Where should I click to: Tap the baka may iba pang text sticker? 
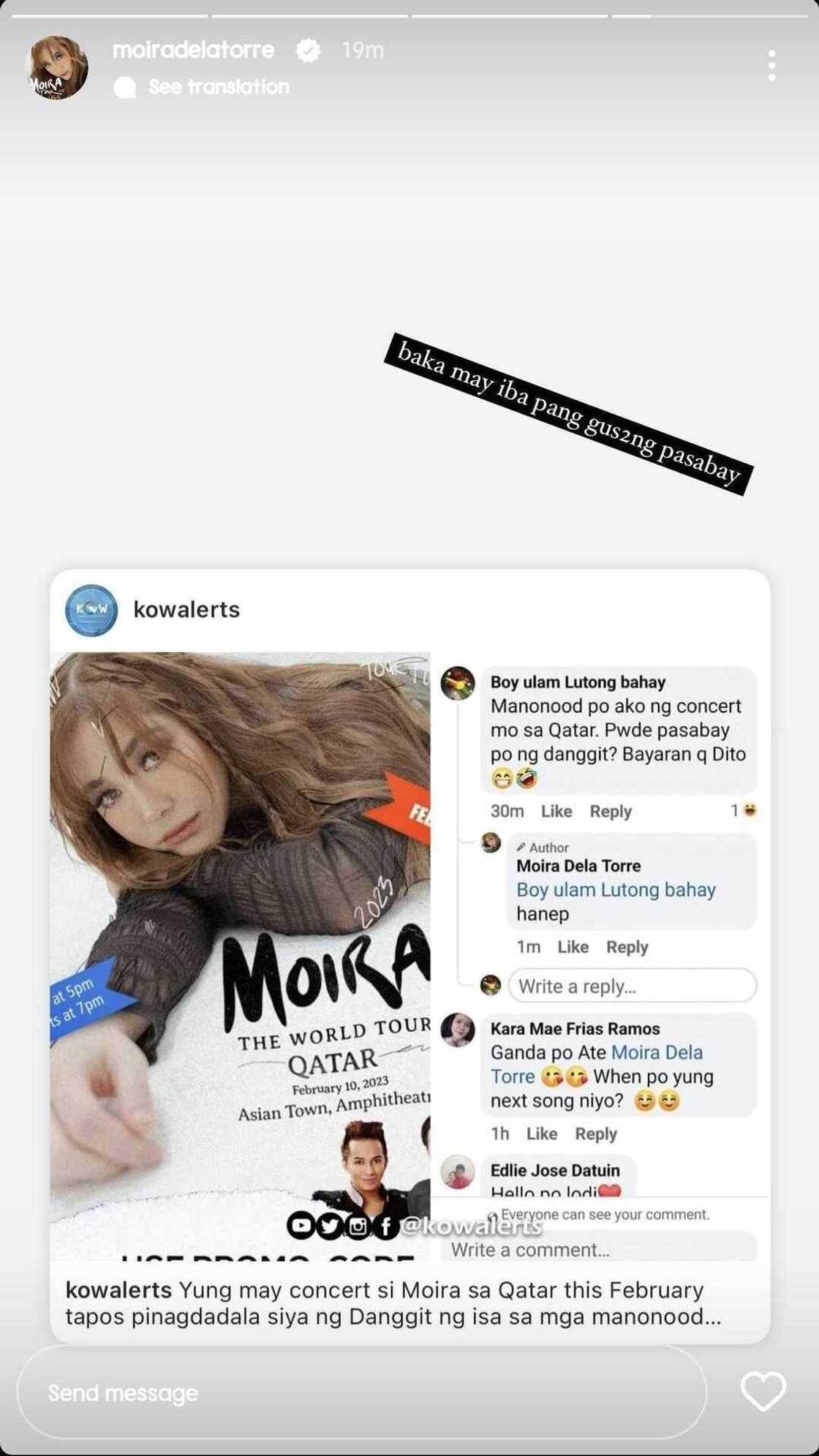pos(568,414)
